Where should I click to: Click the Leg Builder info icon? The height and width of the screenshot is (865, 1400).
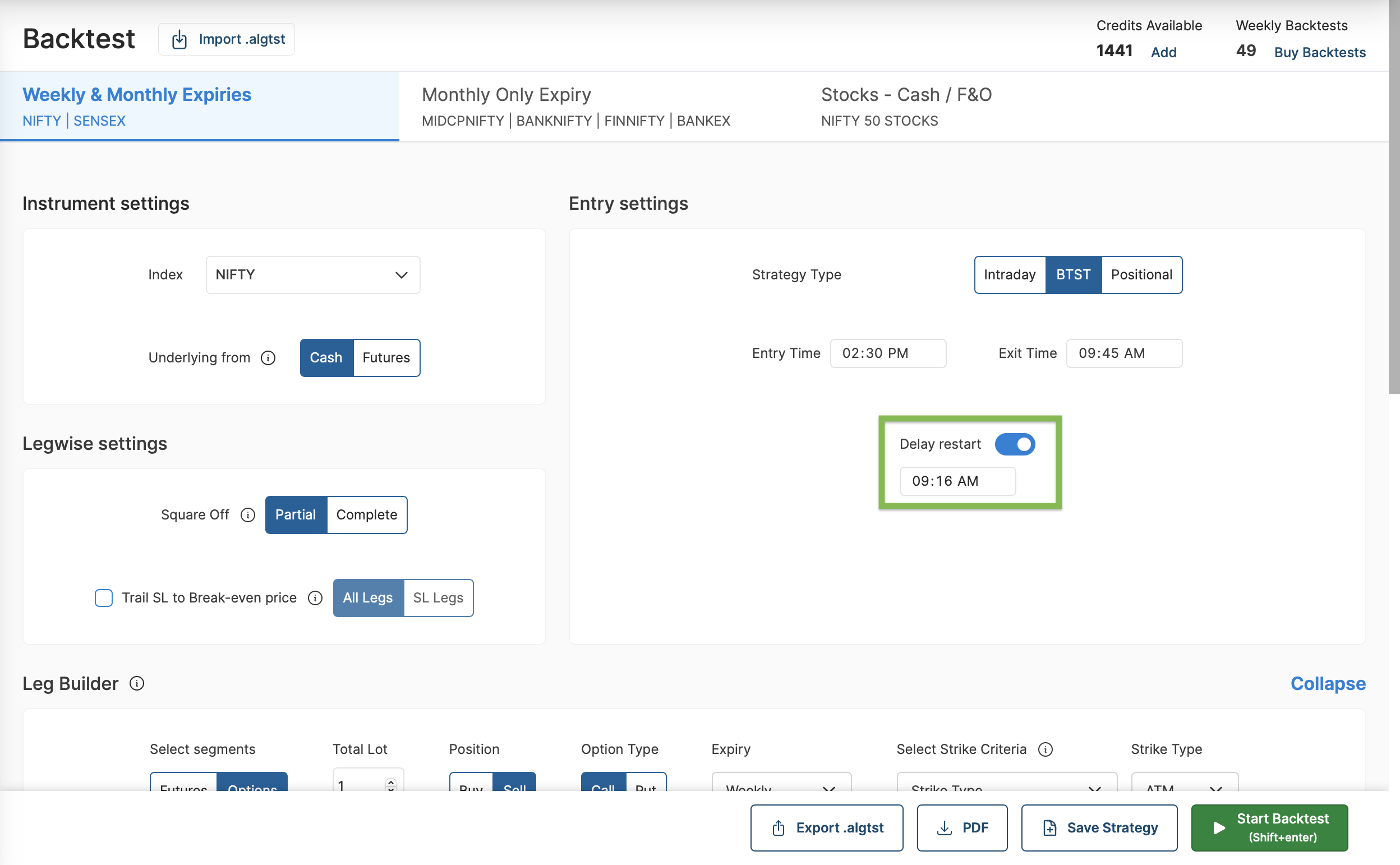(137, 684)
